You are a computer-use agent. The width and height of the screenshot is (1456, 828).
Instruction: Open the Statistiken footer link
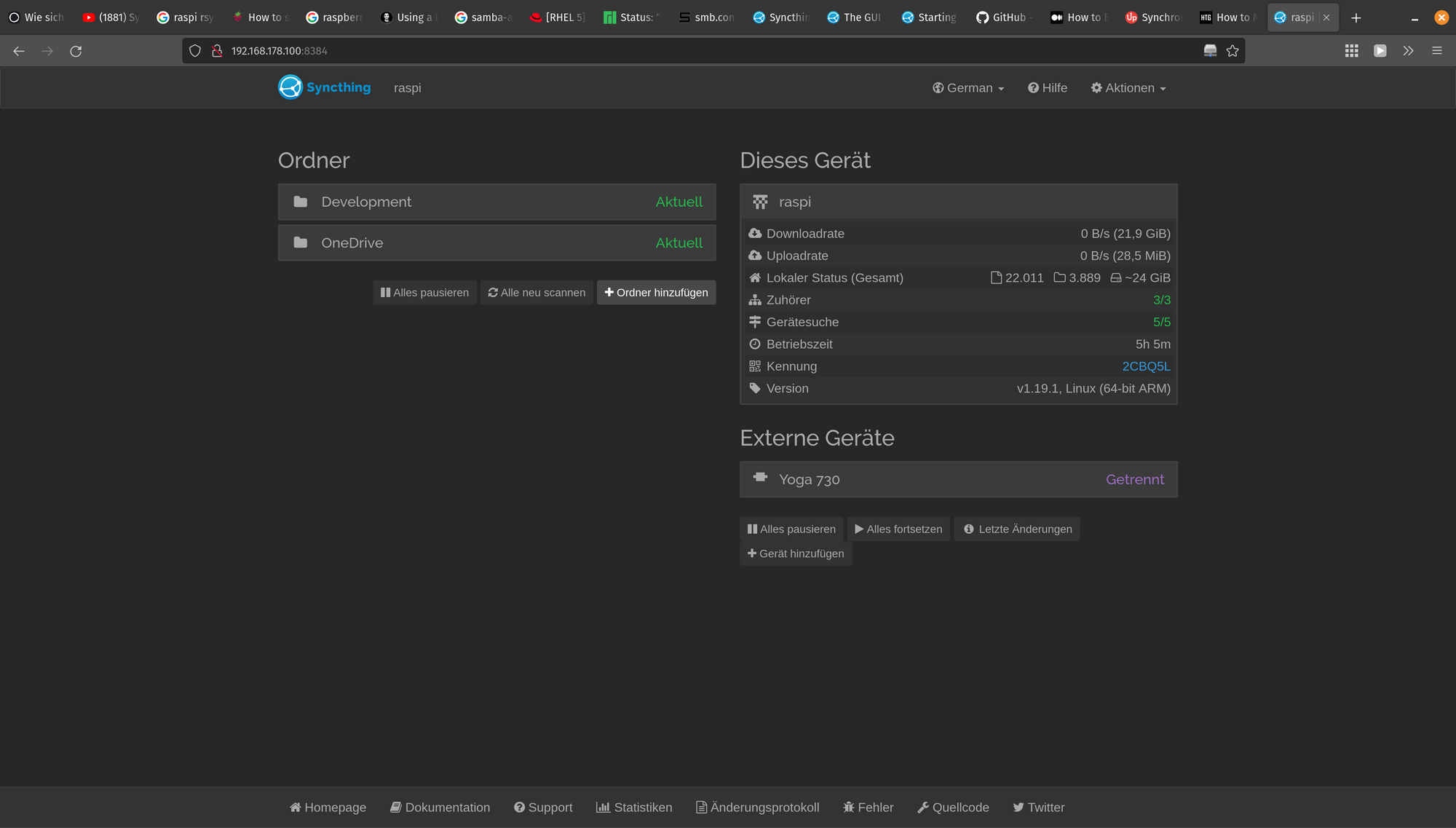point(634,808)
